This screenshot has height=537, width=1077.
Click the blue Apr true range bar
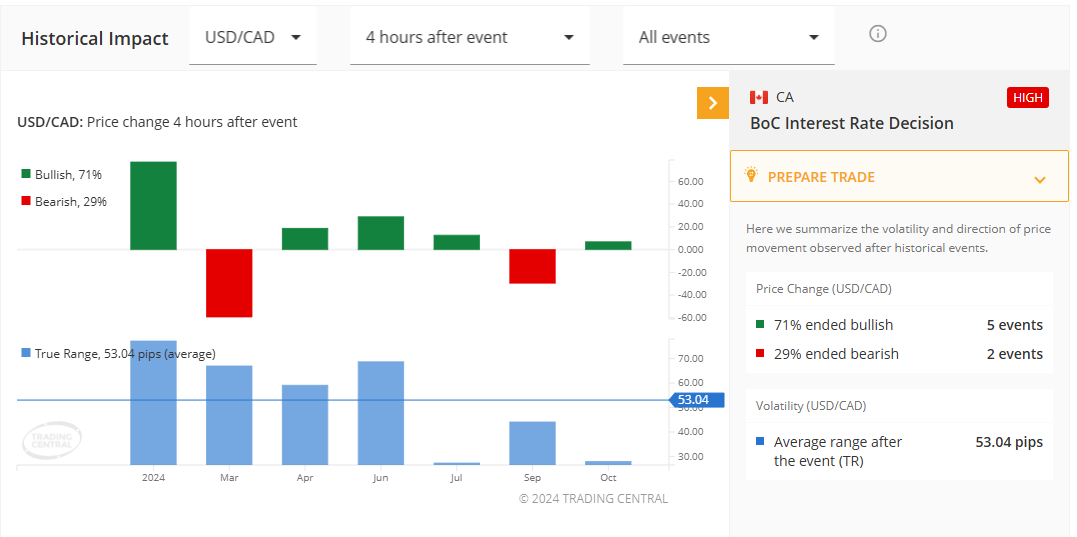(305, 425)
